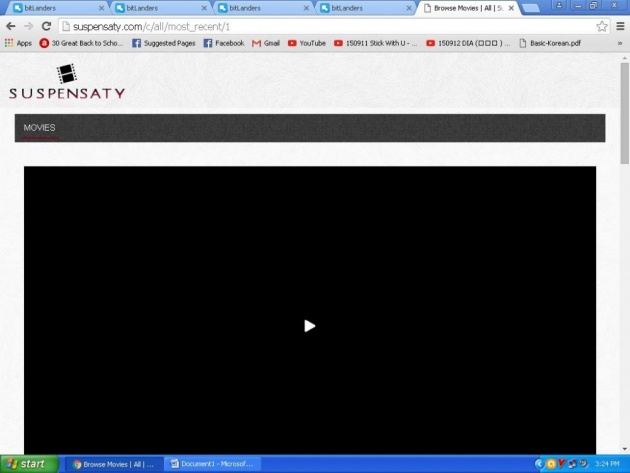Viewport: 630px width, 473px height.
Task: Open the MOVIES menu item
Action: coord(39,128)
